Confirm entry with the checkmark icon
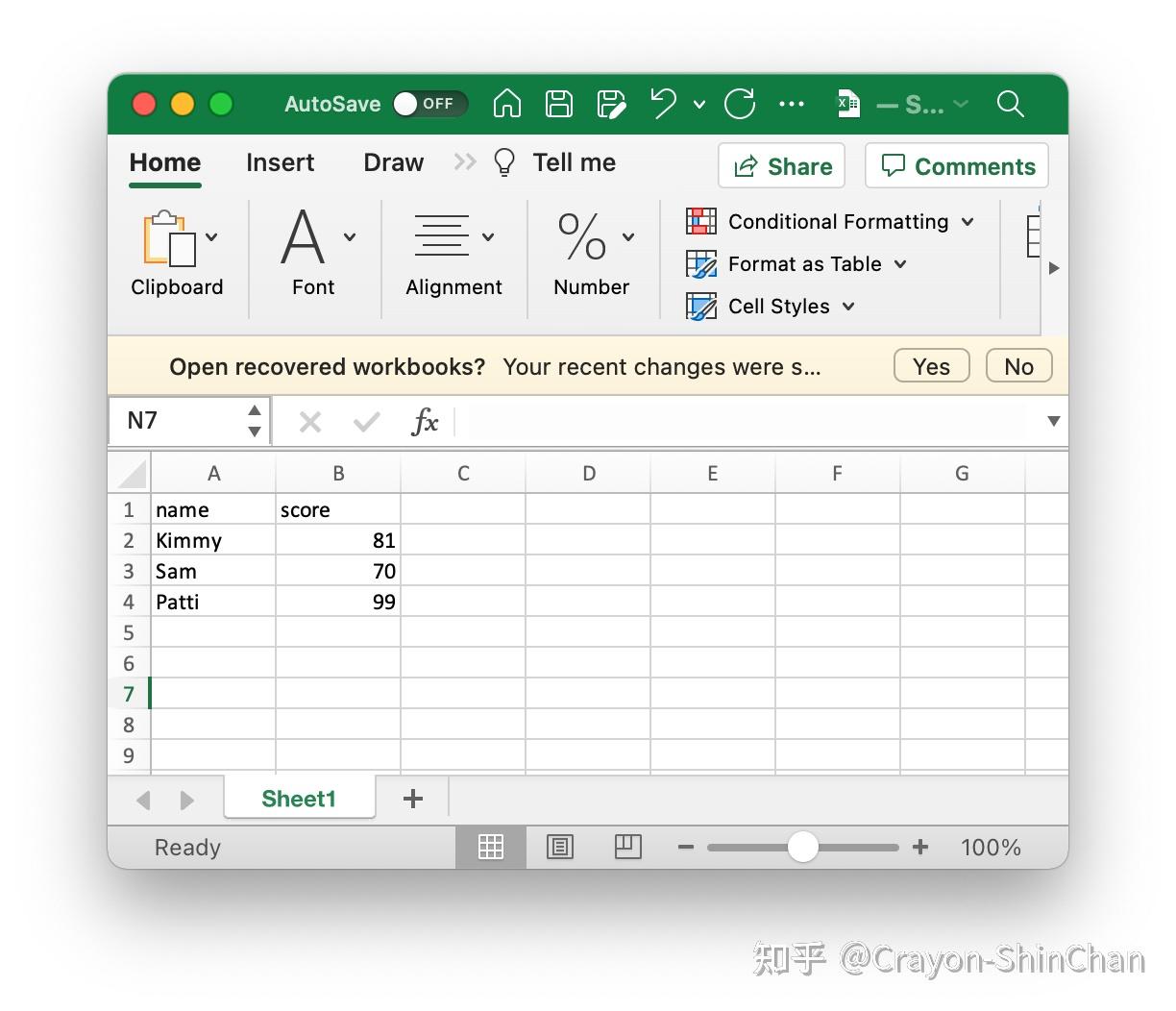Image resolution: width=1176 pixels, height=1011 pixels. pyautogui.click(x=366, y=421)
